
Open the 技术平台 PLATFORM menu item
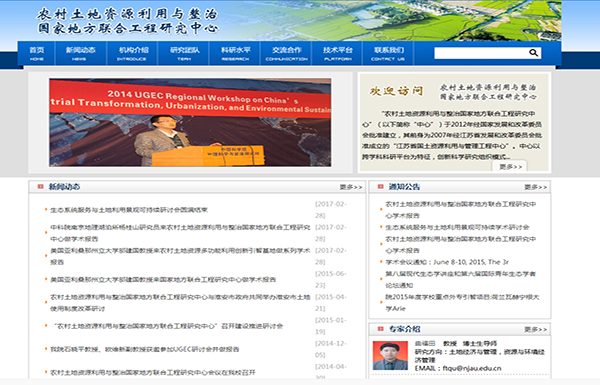click(338, 53)
